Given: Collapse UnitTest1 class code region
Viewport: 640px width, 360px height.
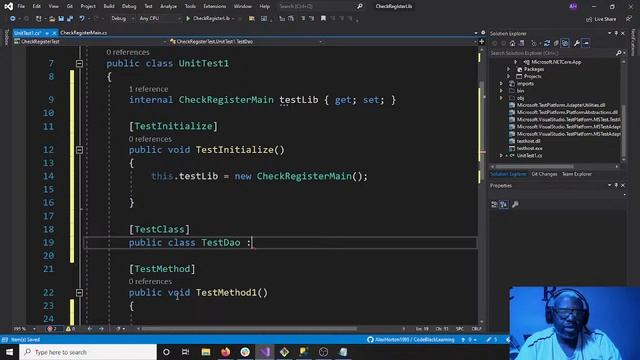Looking at the screenshot, I should coord(79,64).
